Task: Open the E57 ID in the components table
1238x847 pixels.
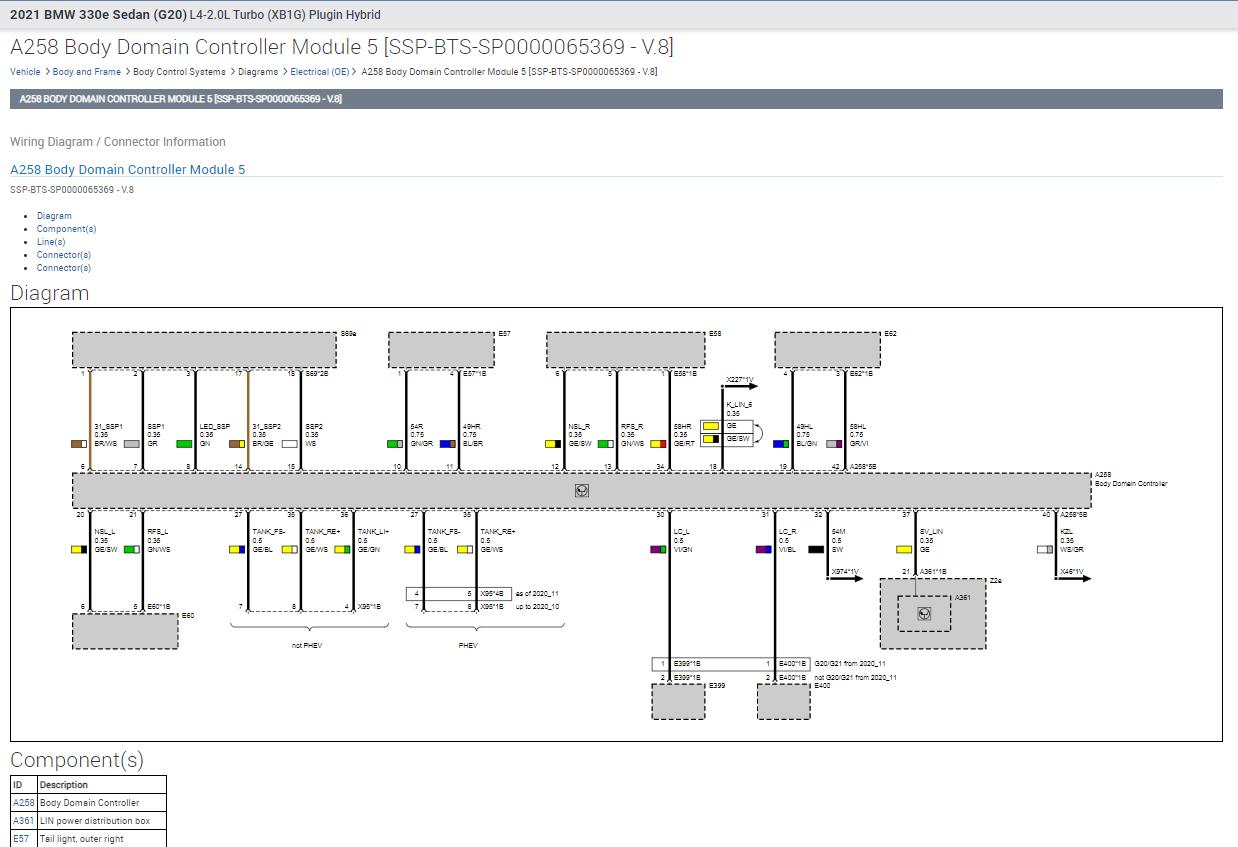Action: pos(21,839)
